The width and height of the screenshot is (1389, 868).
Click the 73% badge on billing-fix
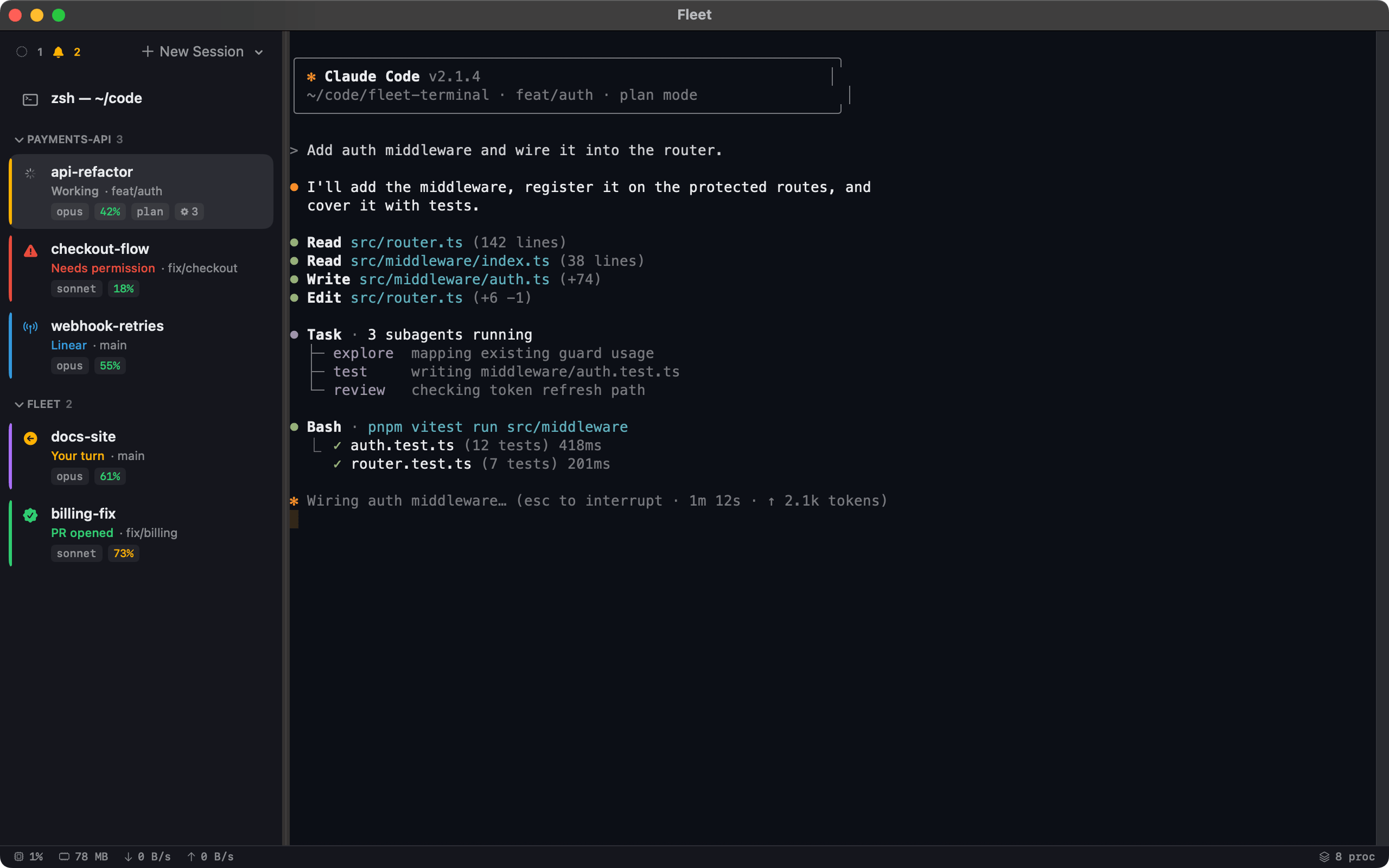[x=123, y=553]
